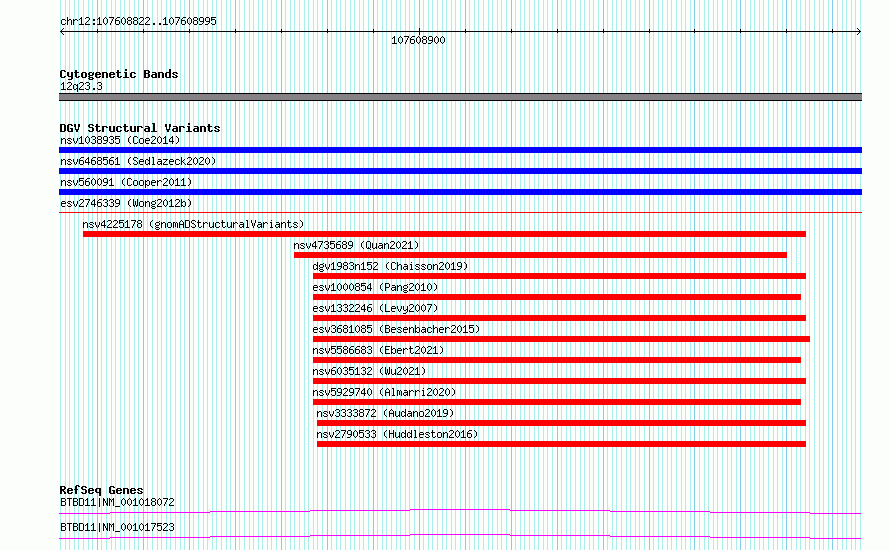Open variant nsv1038935 (Coe2014) label

pos(120,140)
